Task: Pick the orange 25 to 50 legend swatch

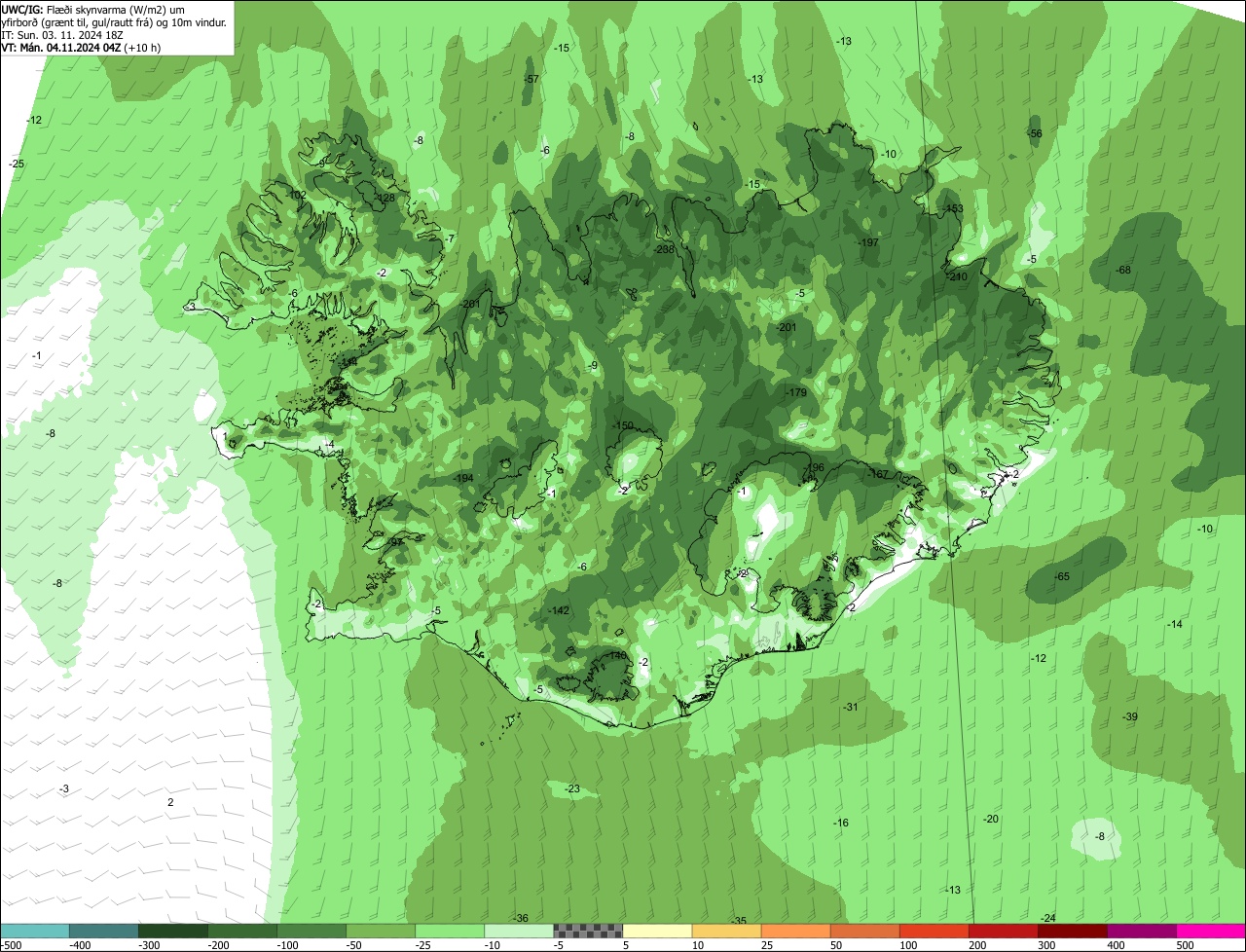Action: 795,931
